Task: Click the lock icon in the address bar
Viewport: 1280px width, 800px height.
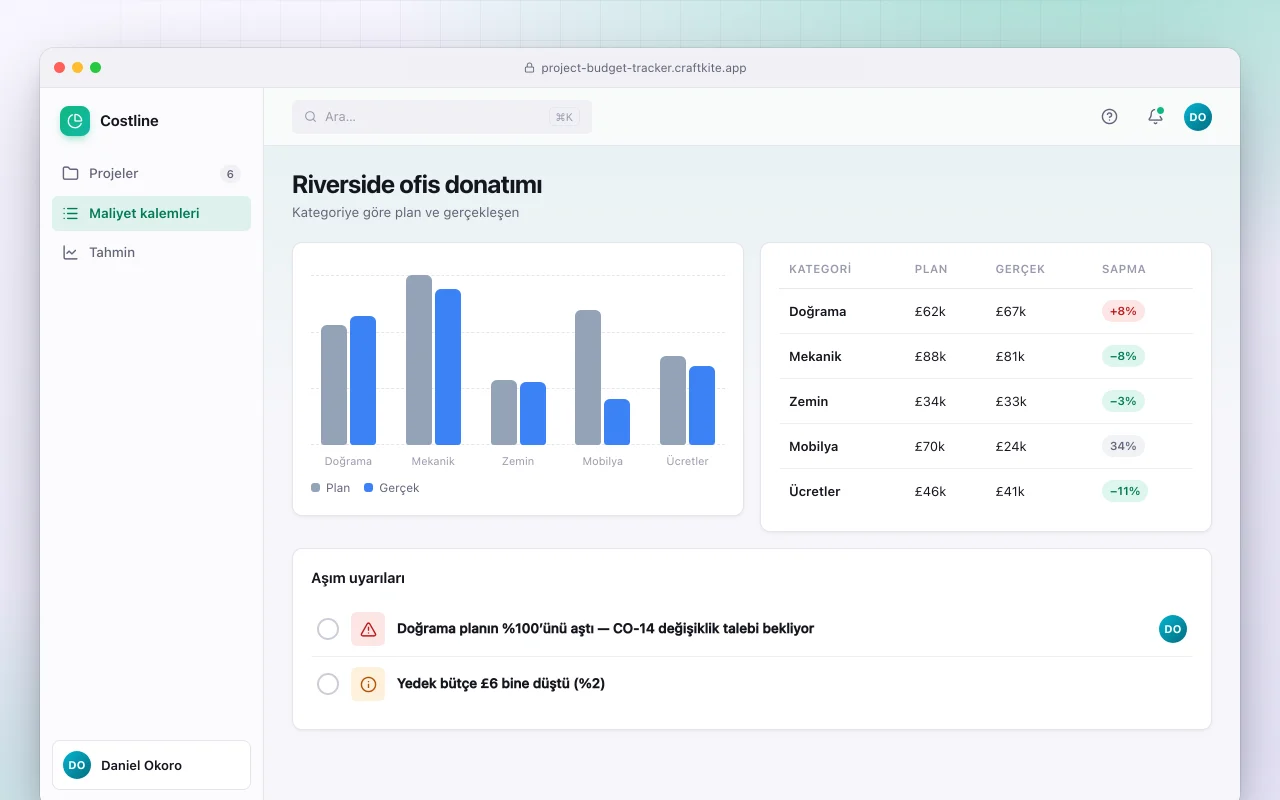Action: [x=530, y=68]
